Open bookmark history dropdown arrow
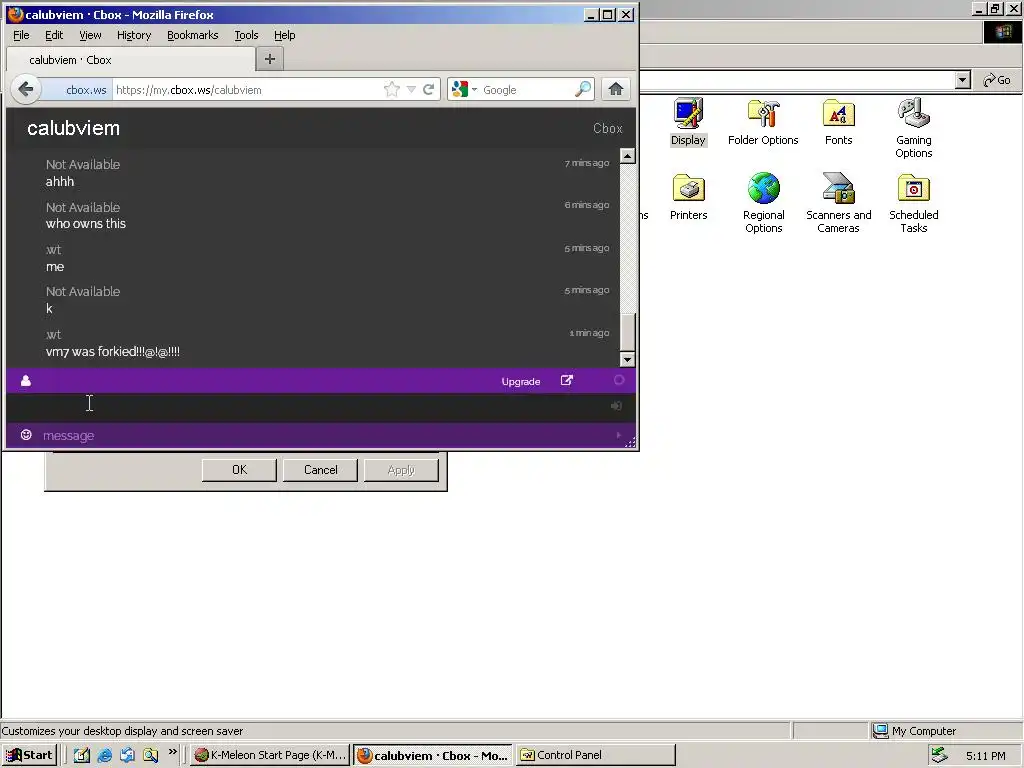1024x768 pixels. coord(411,89)
